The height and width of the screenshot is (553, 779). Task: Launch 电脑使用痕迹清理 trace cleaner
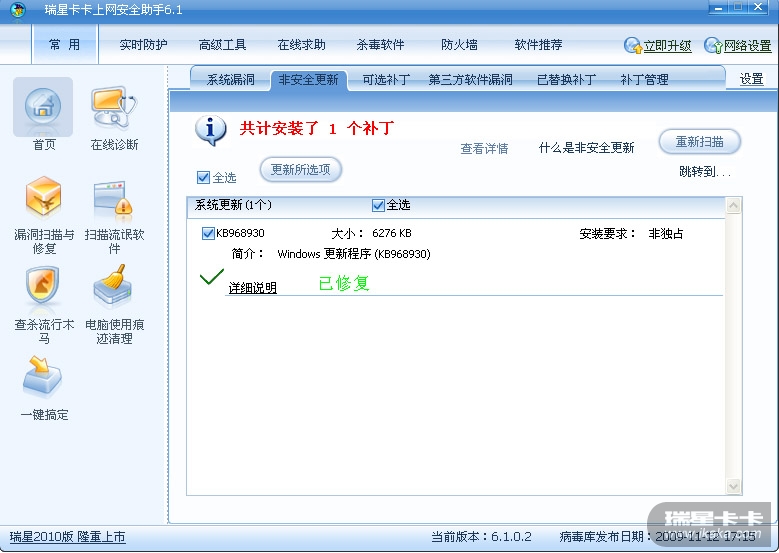112,285
